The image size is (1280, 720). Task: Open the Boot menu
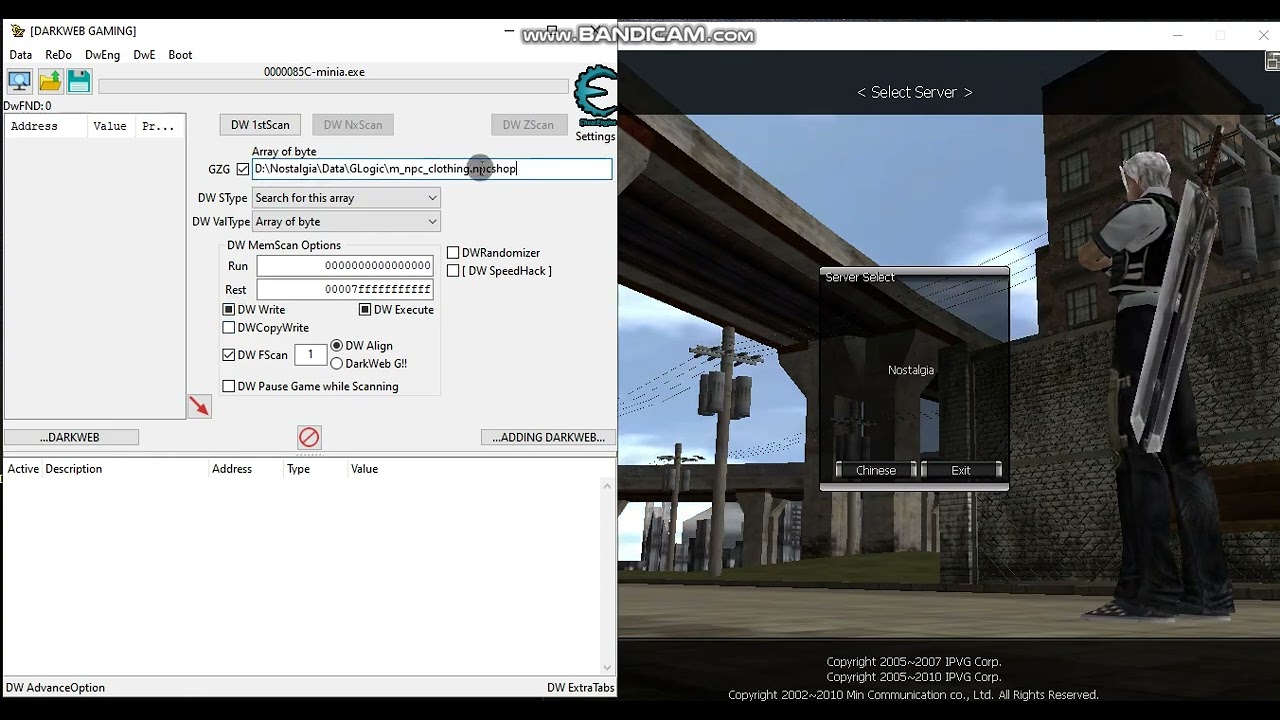(180, 55)
